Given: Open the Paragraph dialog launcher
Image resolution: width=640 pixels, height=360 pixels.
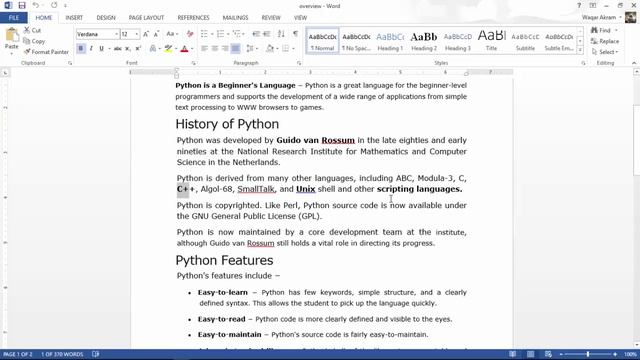Looking at the screenshot, I should (299, 63).
